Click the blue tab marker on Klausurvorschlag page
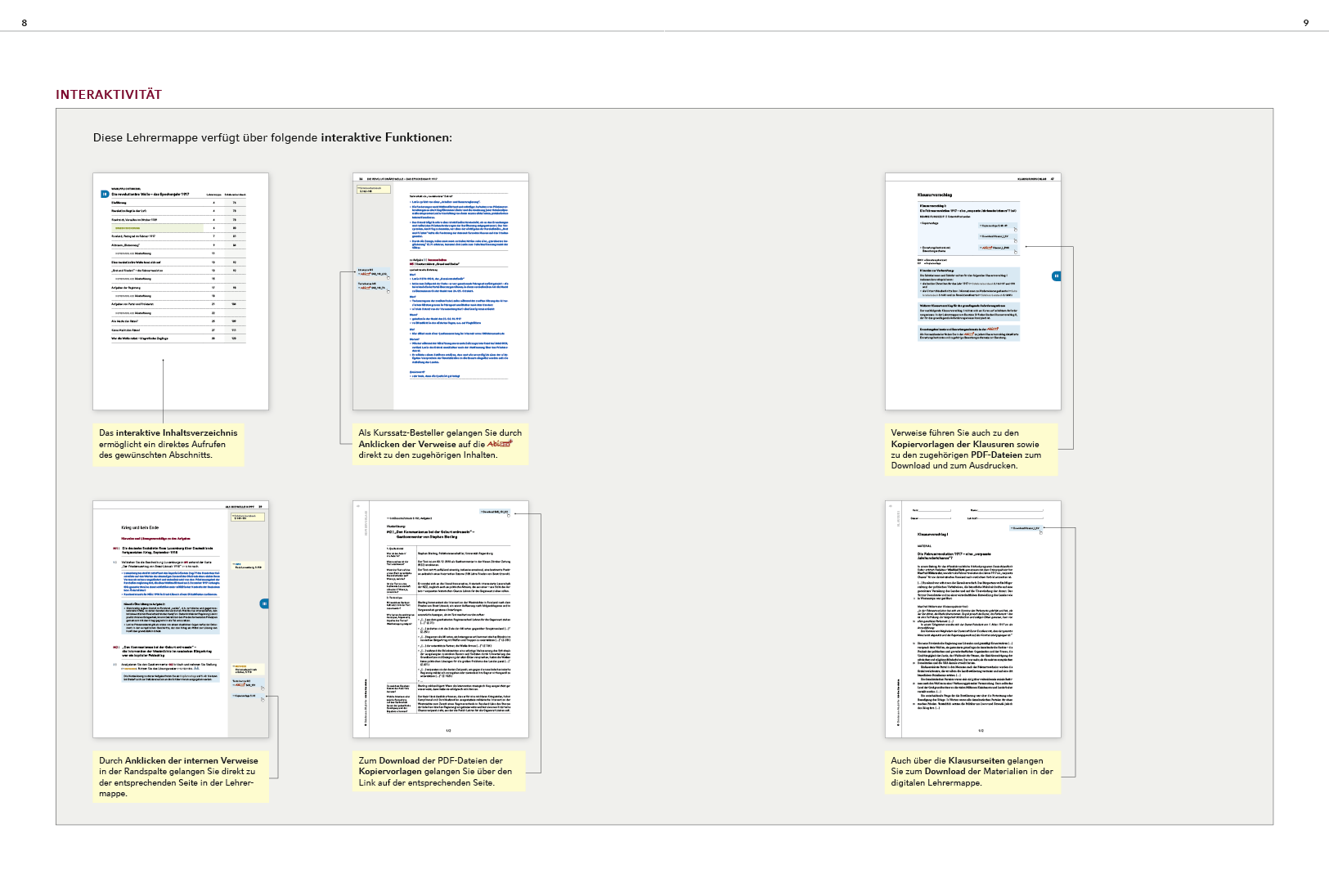The height and width of the screenshot is (896, 1329). click(x=1056, y=276)
